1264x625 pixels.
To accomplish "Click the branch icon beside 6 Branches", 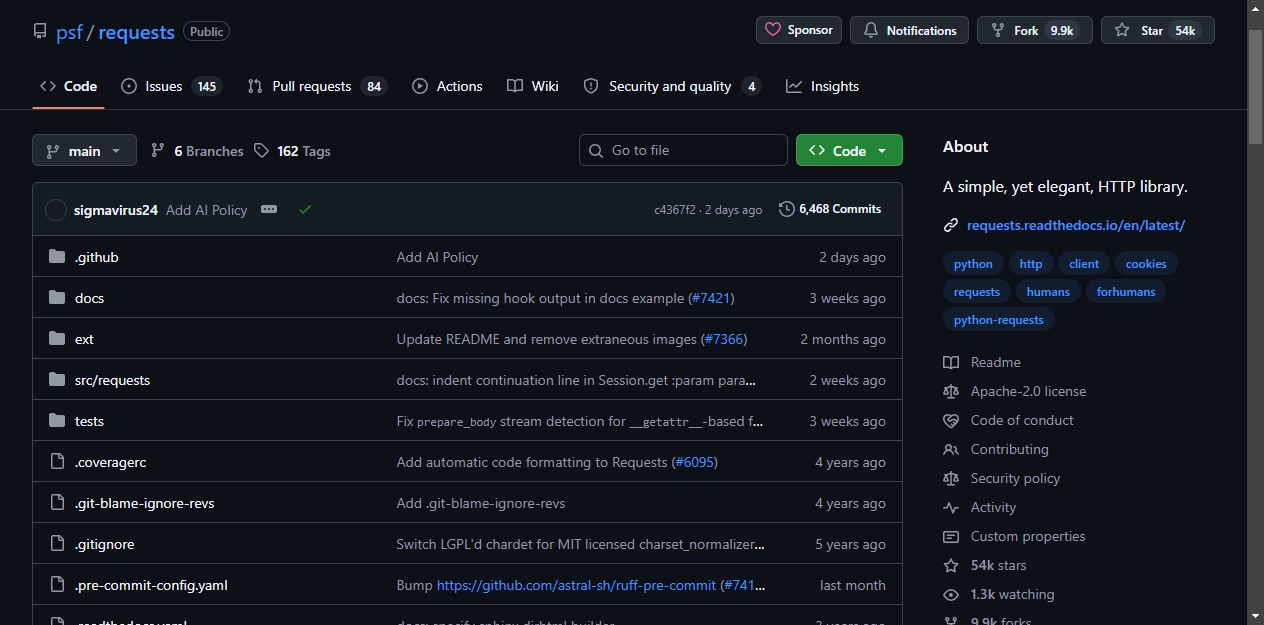I will click(158, 151).
